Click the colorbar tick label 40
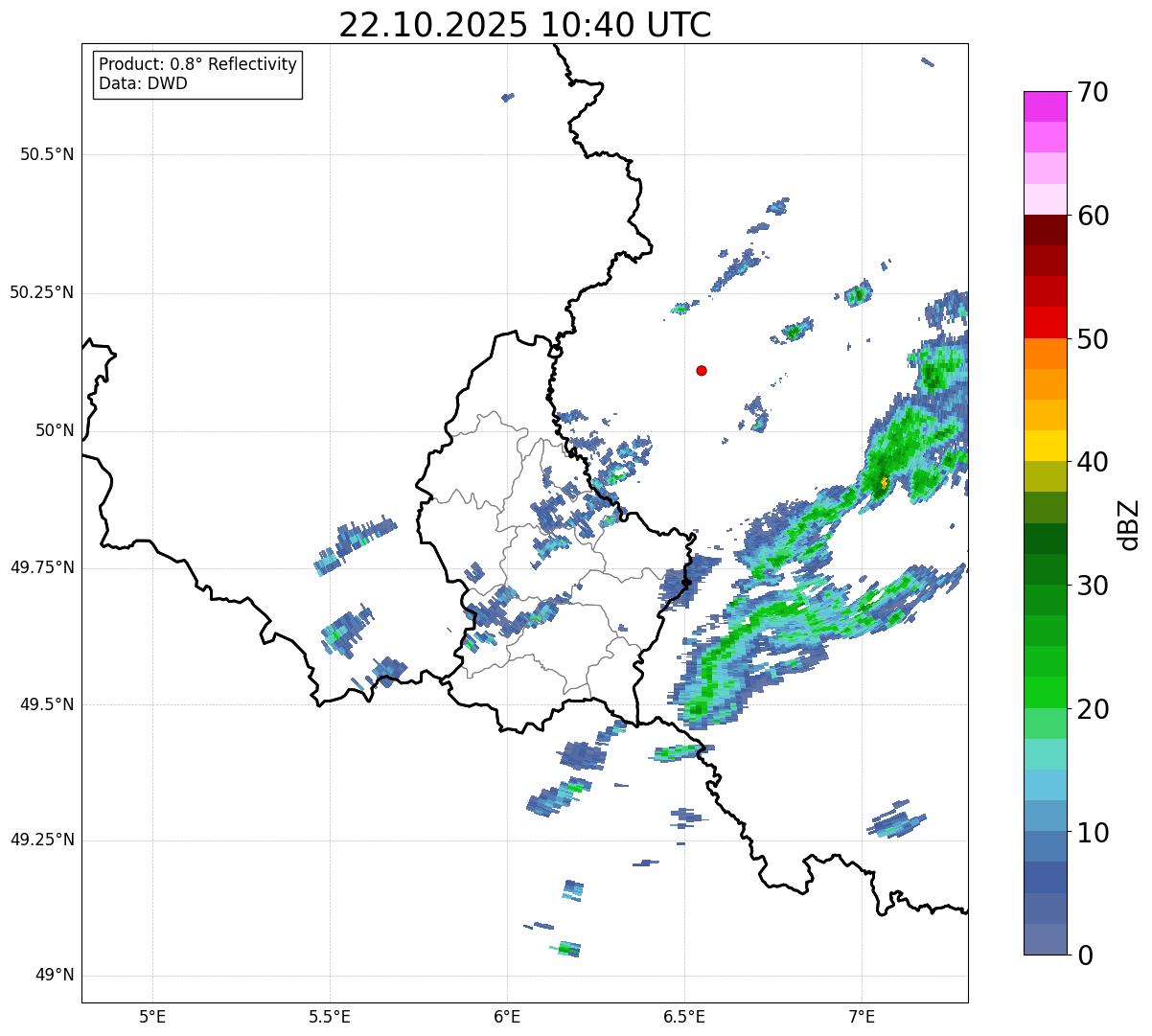This screenshot has height=1036, width=1152. click(x=1093, y=462)
